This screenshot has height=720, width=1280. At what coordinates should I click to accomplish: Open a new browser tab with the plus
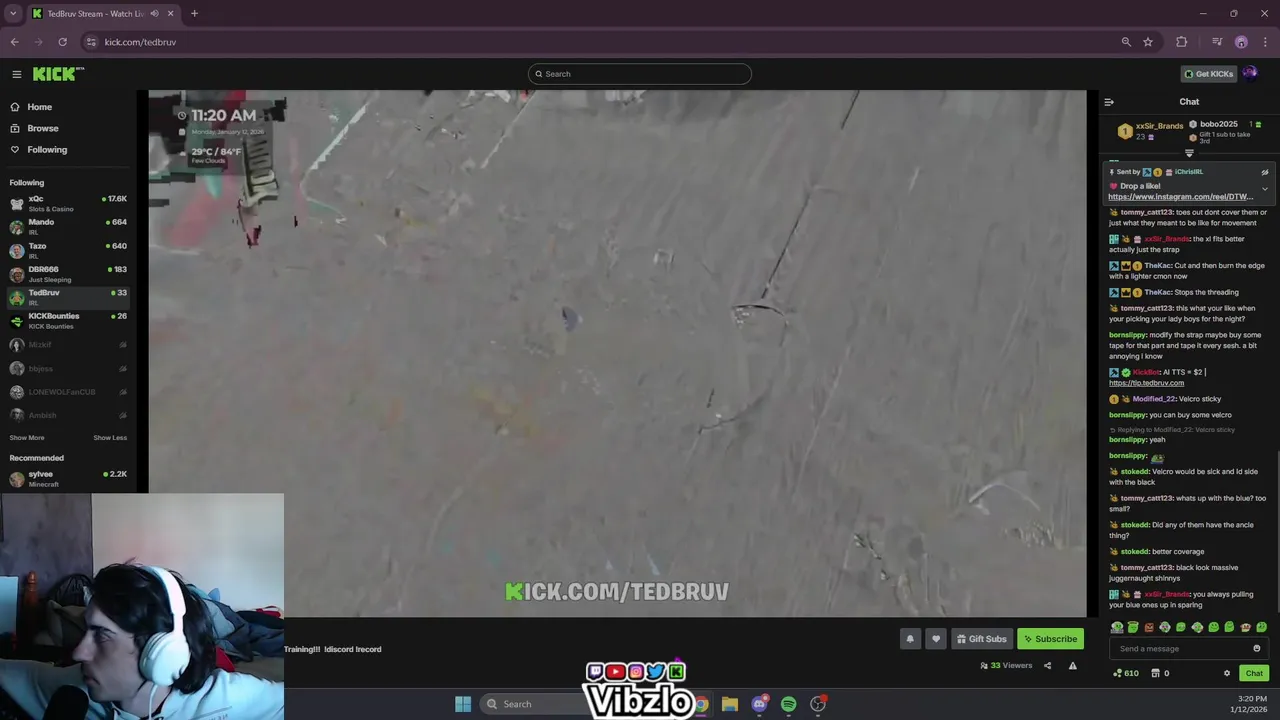[x=194, y=14]
